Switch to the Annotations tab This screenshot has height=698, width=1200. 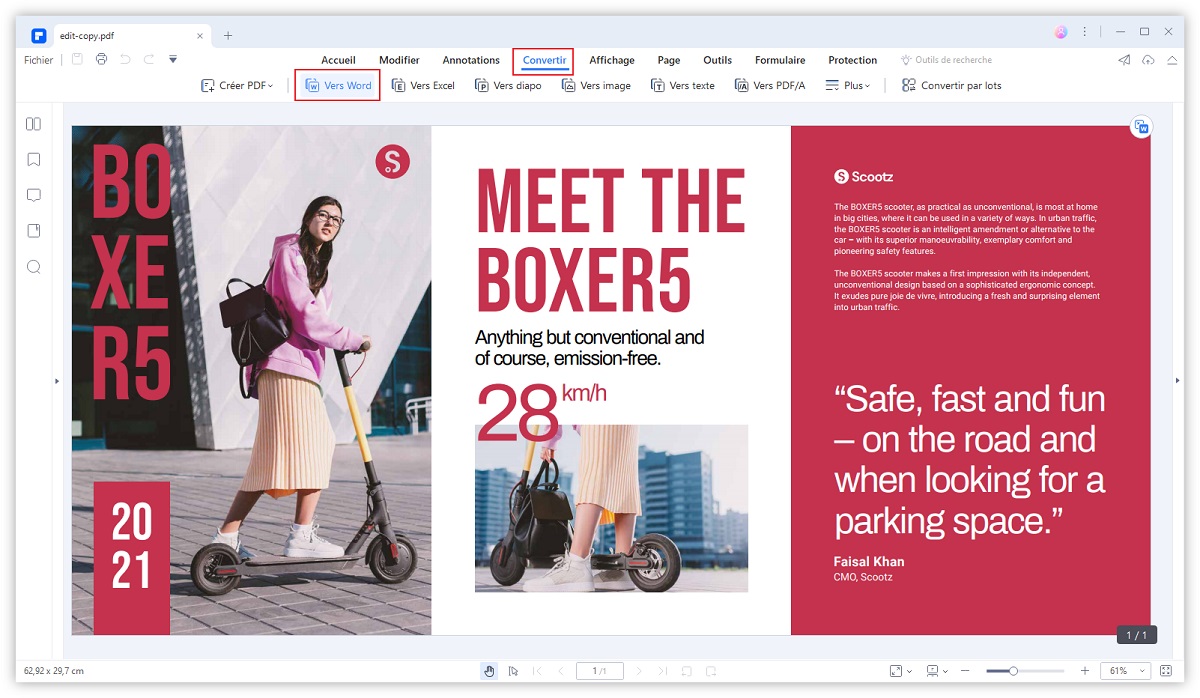[x=471, y=61]
